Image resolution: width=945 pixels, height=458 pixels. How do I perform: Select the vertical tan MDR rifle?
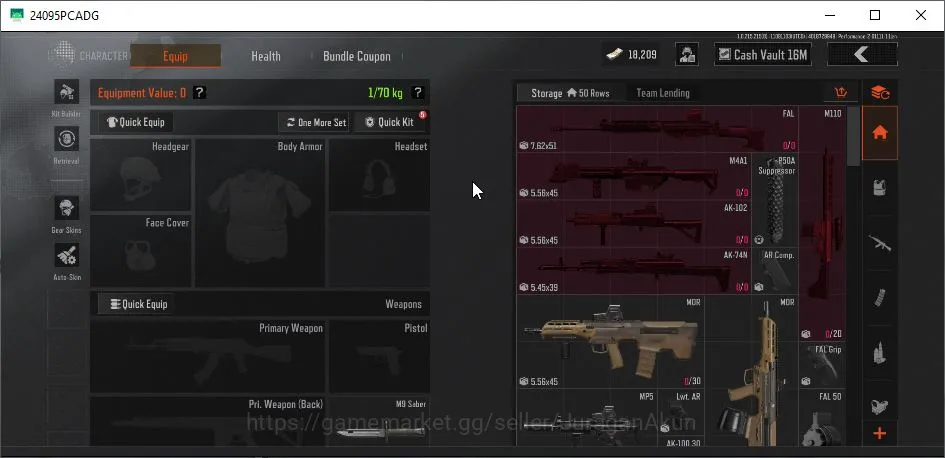(752, 371)
